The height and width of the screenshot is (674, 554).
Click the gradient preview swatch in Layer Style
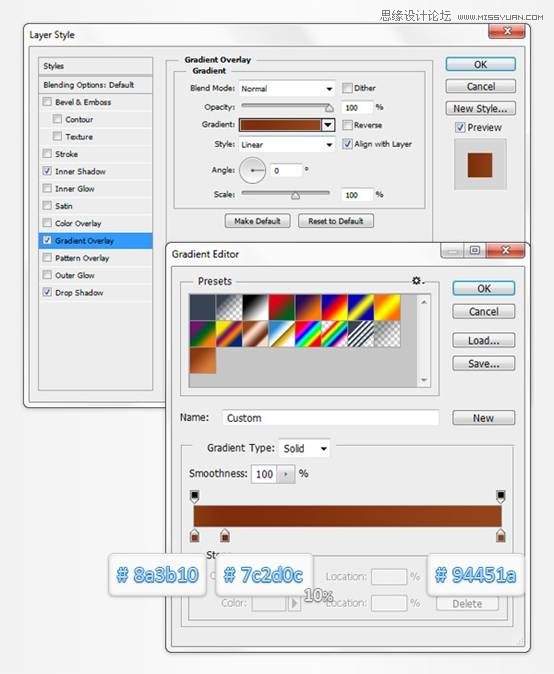point(280,125)
